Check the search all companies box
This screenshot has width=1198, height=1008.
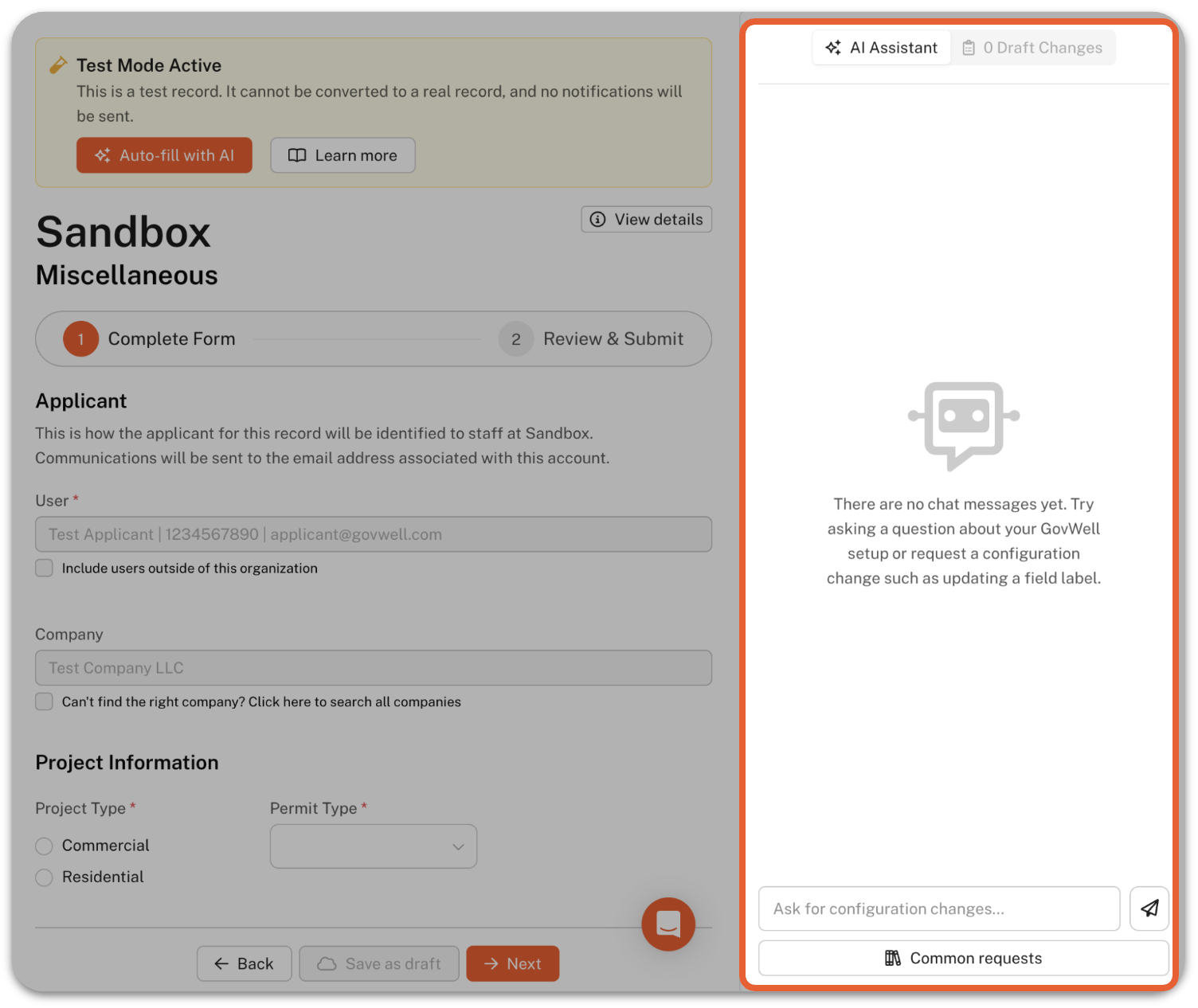coord(45,701)
